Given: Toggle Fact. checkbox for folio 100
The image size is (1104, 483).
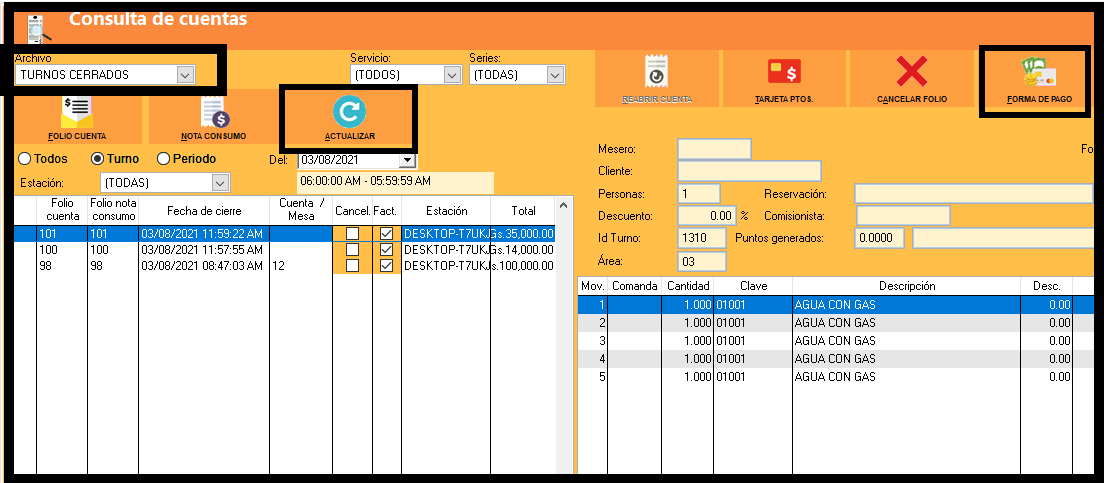Looking at the screenshot, I should coord(386,249).
